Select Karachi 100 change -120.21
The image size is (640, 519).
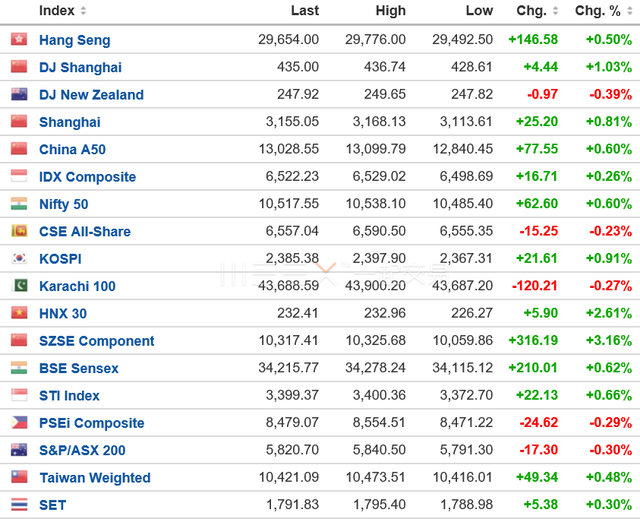click(x=535, y=285)
